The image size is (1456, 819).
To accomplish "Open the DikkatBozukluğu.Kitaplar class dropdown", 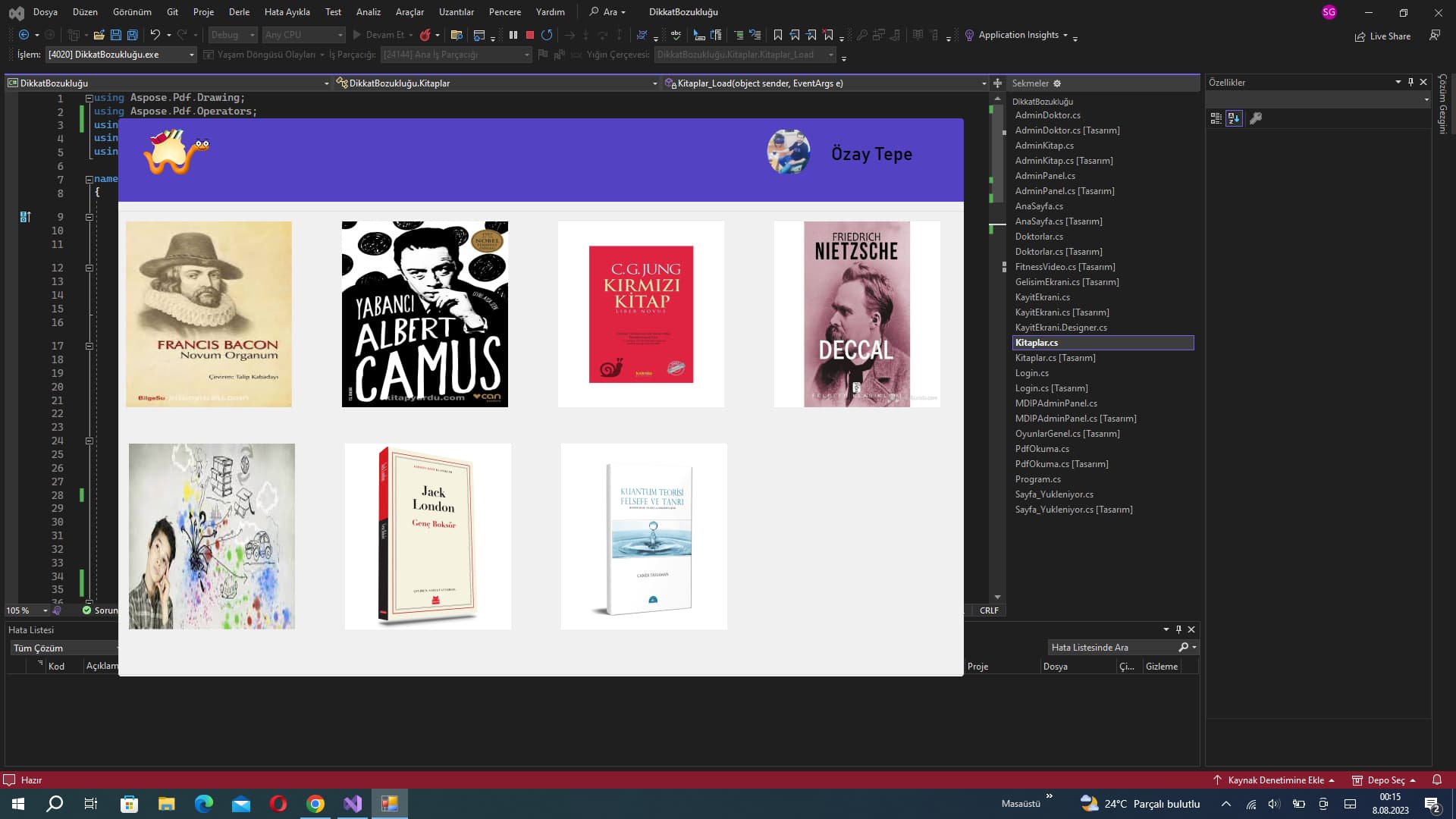I will click(497, 83).
